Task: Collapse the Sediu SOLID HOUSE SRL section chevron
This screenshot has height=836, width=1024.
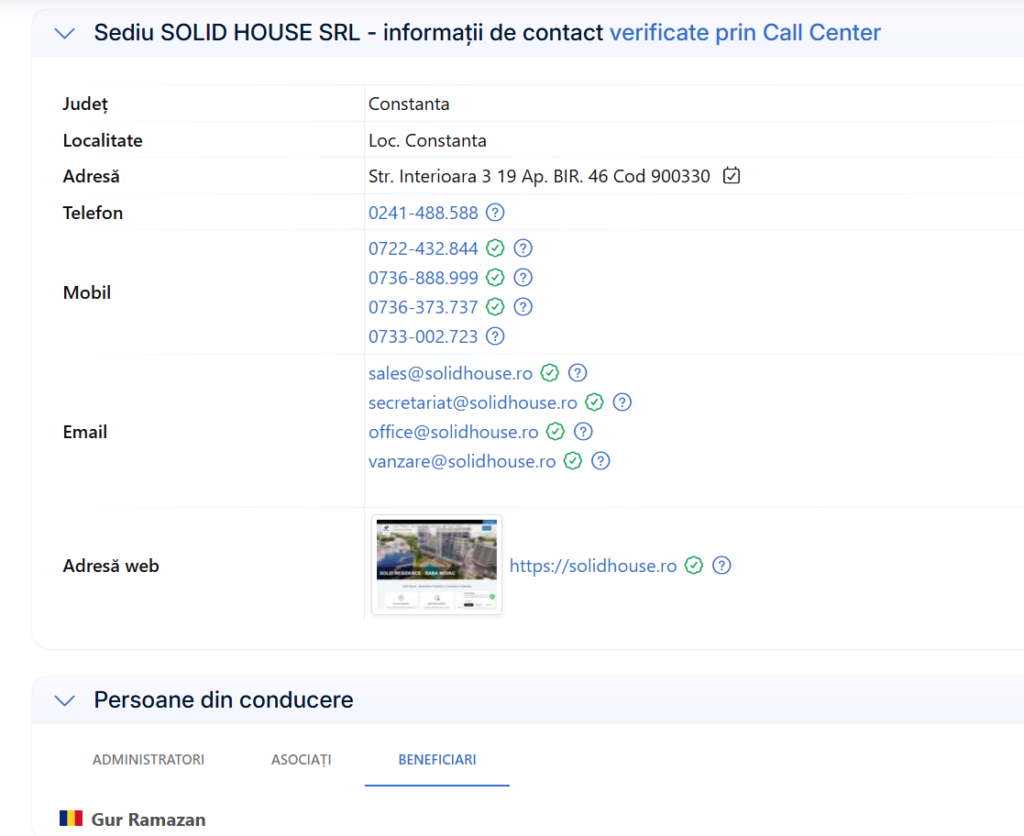Action: (x=65, y=33)
